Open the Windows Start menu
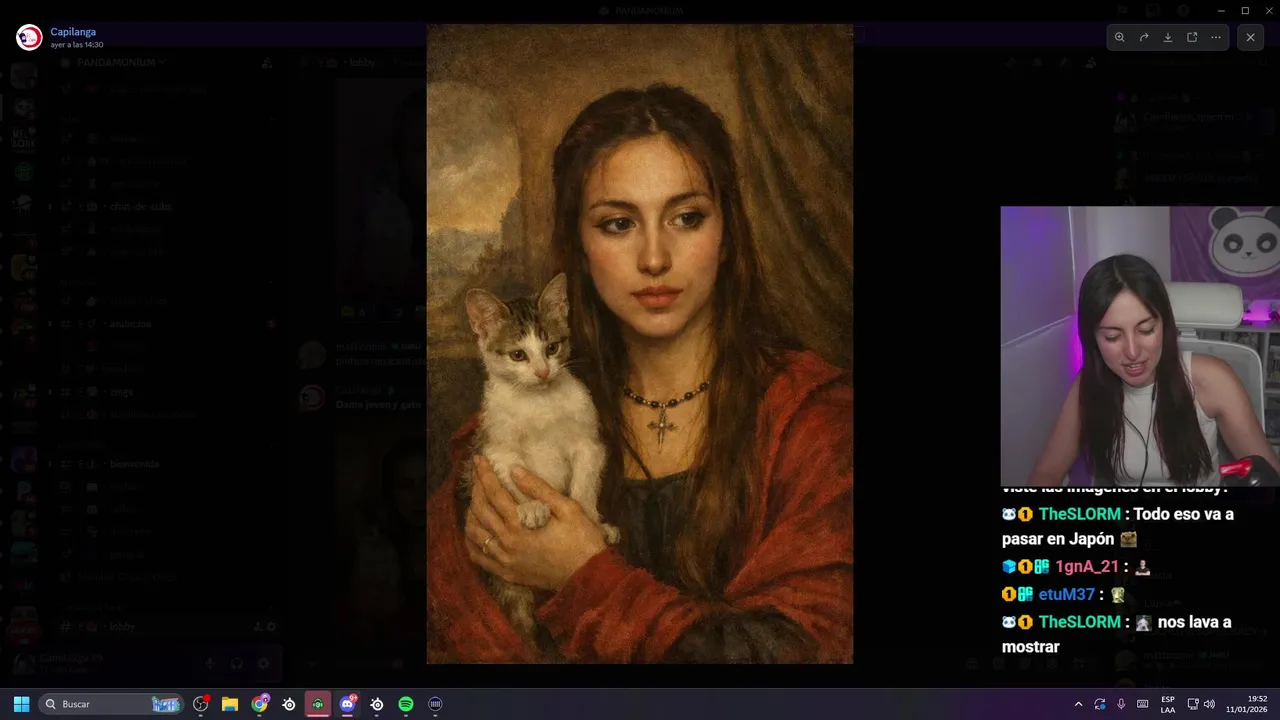 pos(21,704)
